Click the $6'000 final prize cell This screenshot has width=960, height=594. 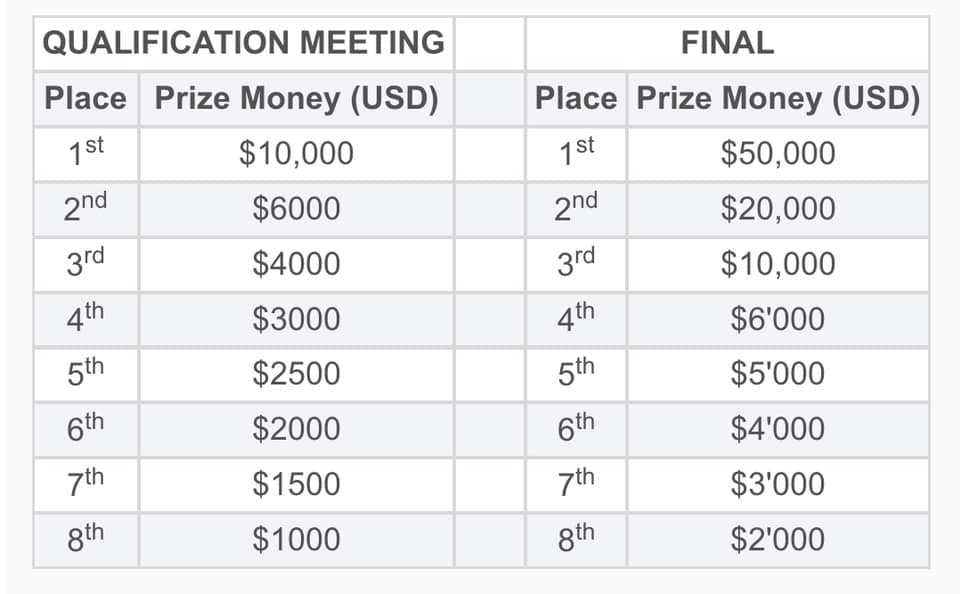click(778, 319)
